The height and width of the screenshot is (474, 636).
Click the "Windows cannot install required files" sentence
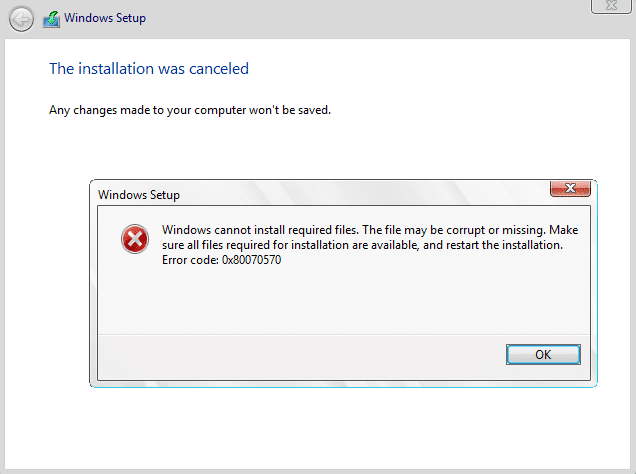(x=260, y=230)
